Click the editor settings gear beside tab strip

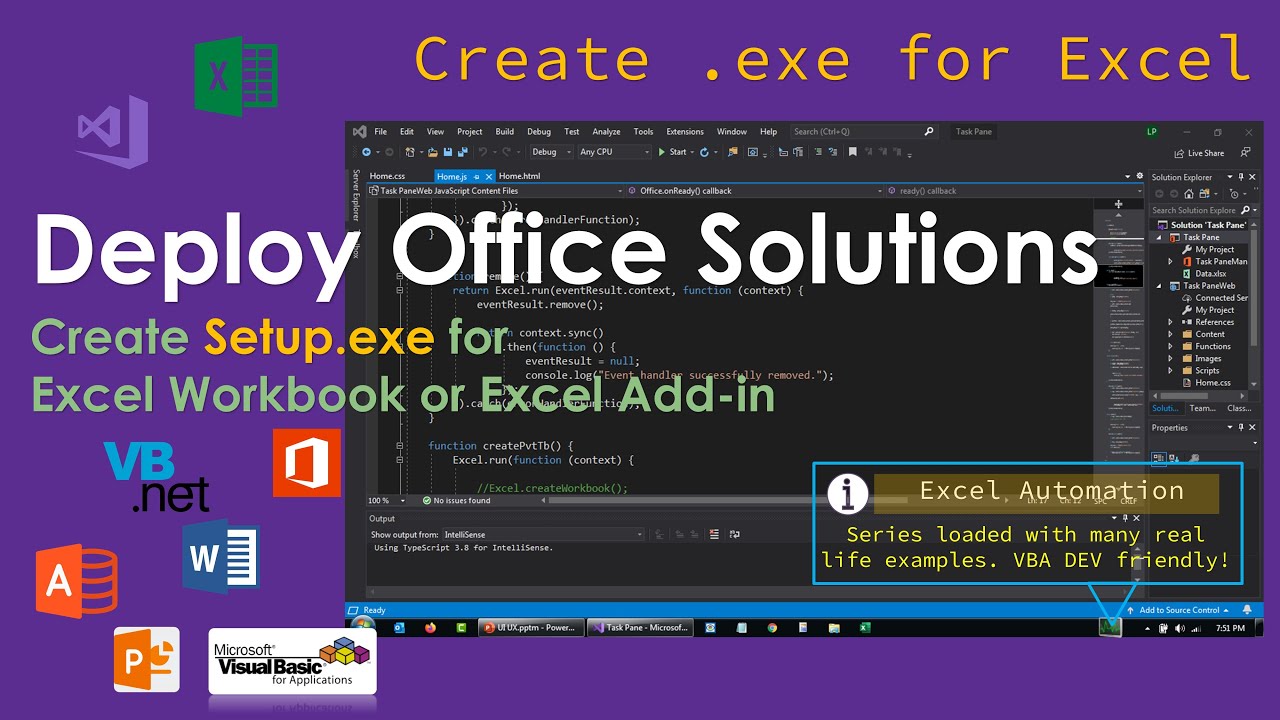pyautogui.click(x=1138, y=176)
